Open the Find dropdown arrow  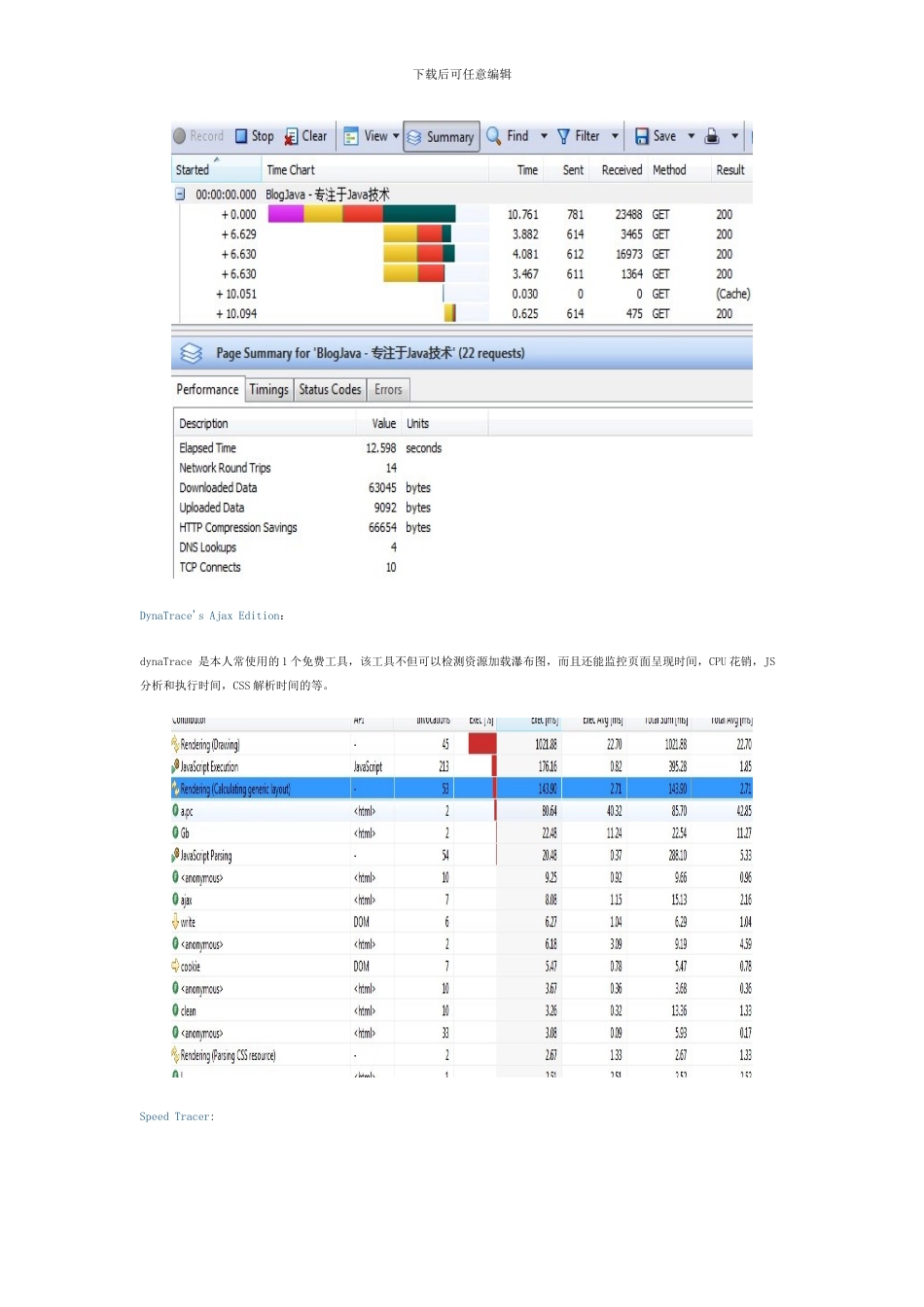tap(544, 136)
